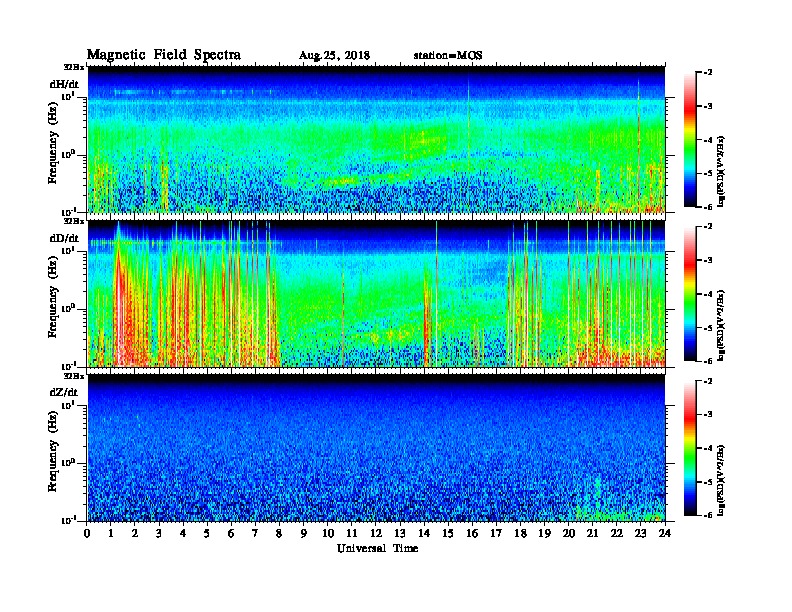Click hour tick '2' on the time axis
This screenshot has width=792, height=612.
(135, 533)
